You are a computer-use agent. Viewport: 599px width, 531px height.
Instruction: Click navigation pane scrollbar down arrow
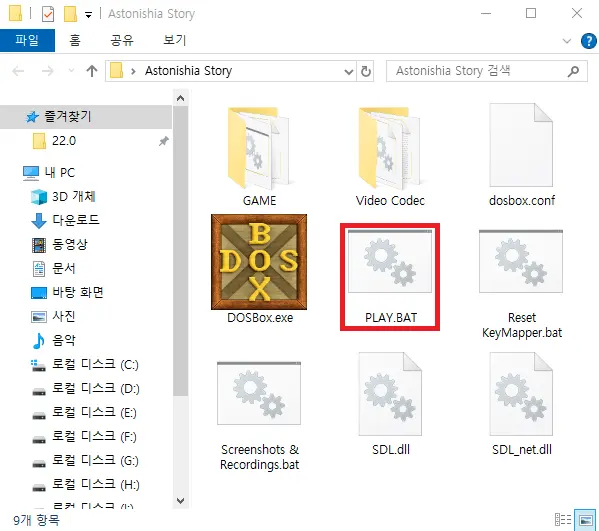[181, 500]
